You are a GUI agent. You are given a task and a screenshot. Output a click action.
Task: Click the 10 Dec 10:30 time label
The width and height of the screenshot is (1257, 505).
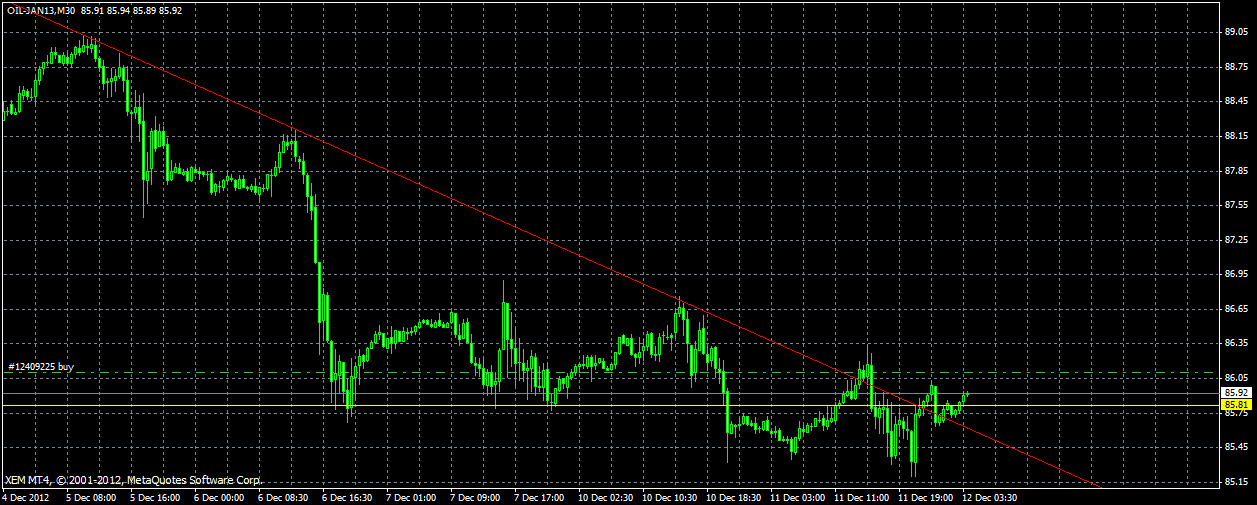pos(669,496)
